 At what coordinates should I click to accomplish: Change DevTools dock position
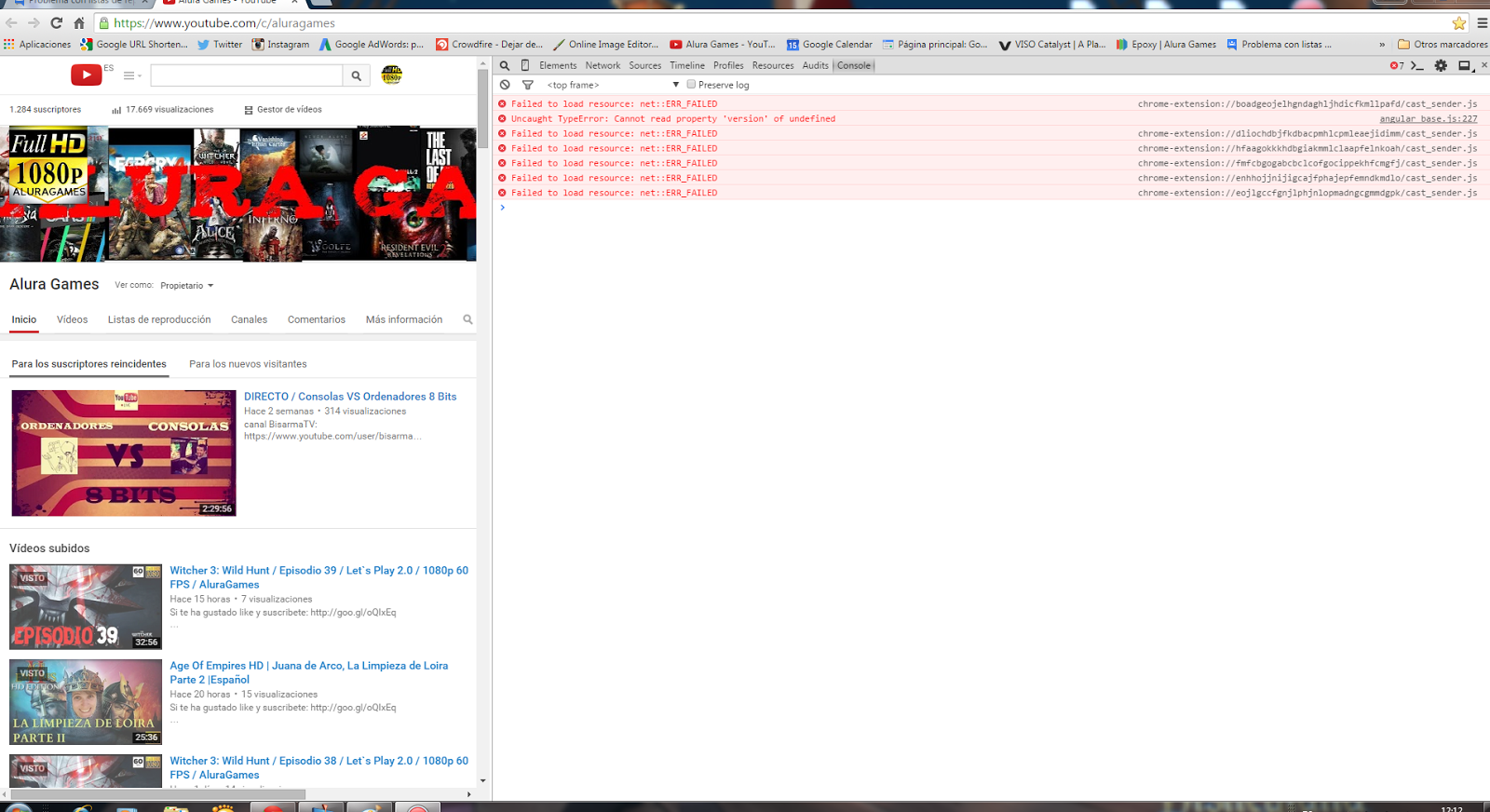coord(1465,65)
